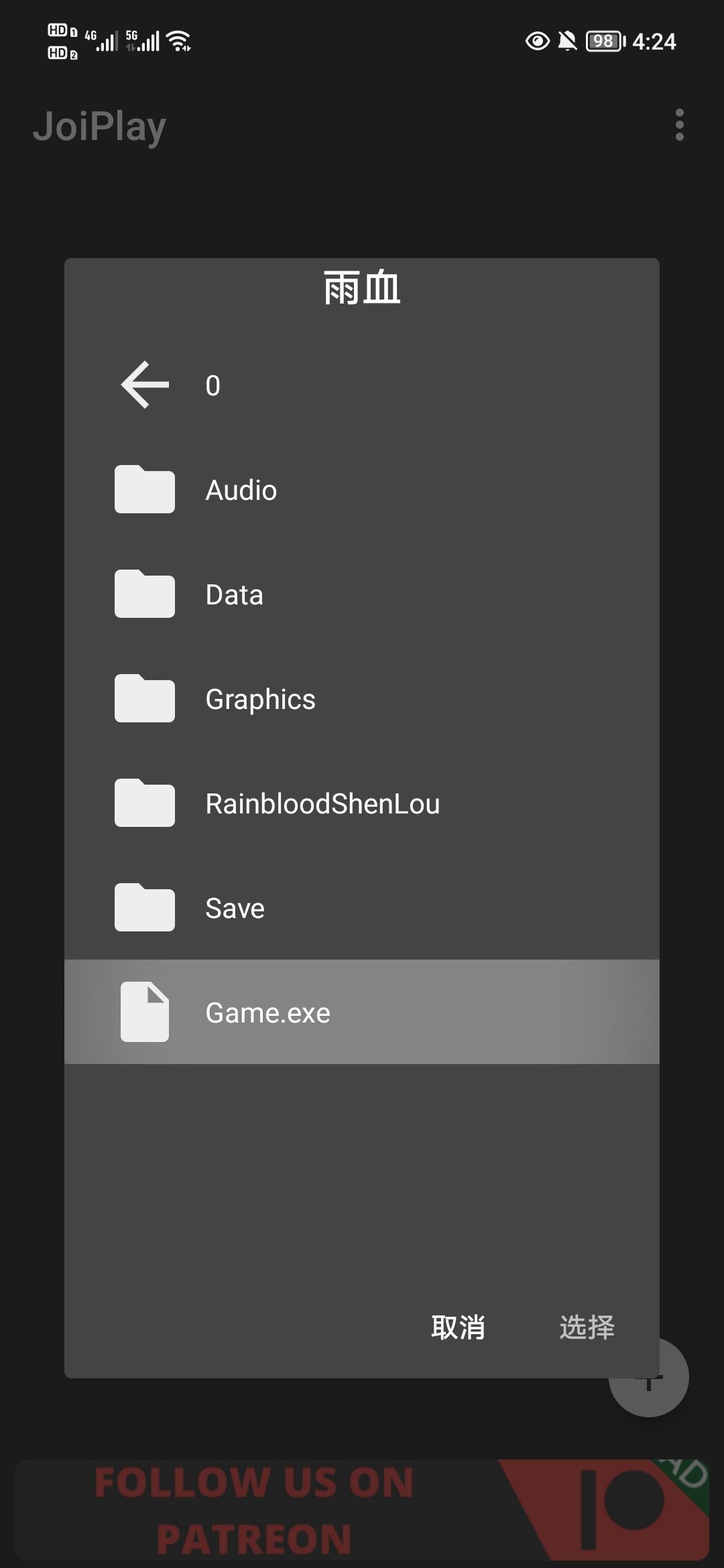Open the Audio folder entry
The image size is (724, 1568).
pyautogui.click(x=241, y=491)
